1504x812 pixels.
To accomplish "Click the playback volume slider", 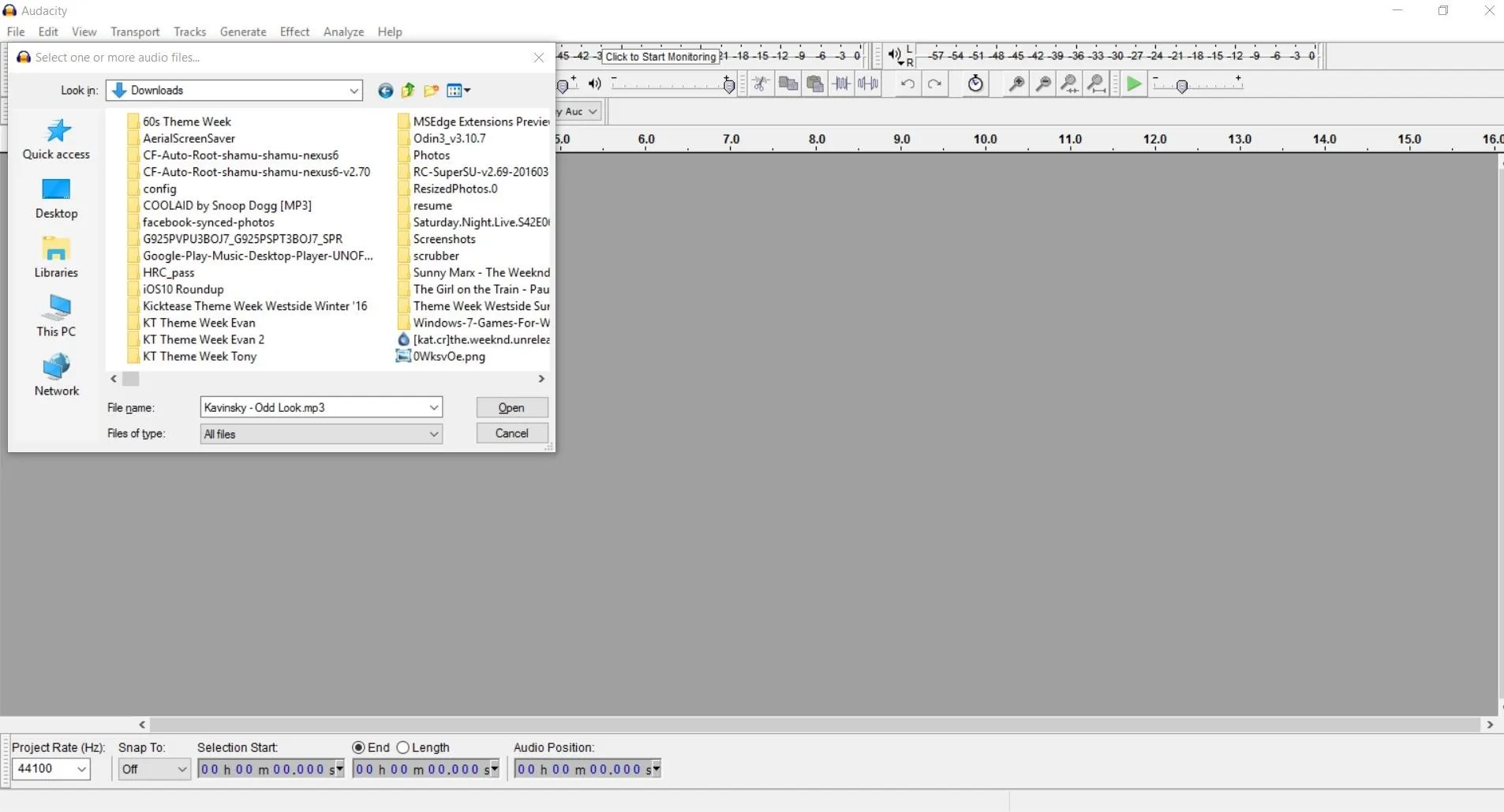I will (673, 84).
